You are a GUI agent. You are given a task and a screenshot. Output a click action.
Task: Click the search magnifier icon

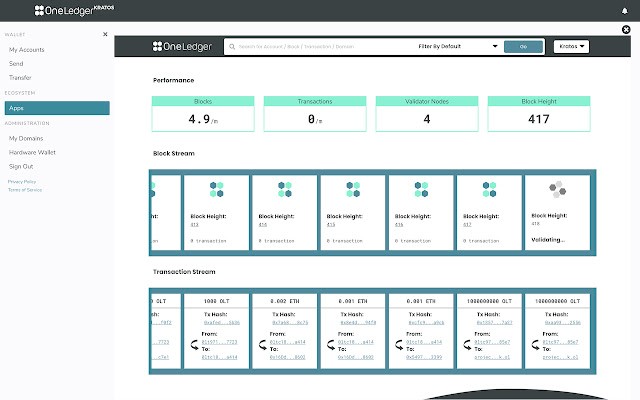(232, 47)
